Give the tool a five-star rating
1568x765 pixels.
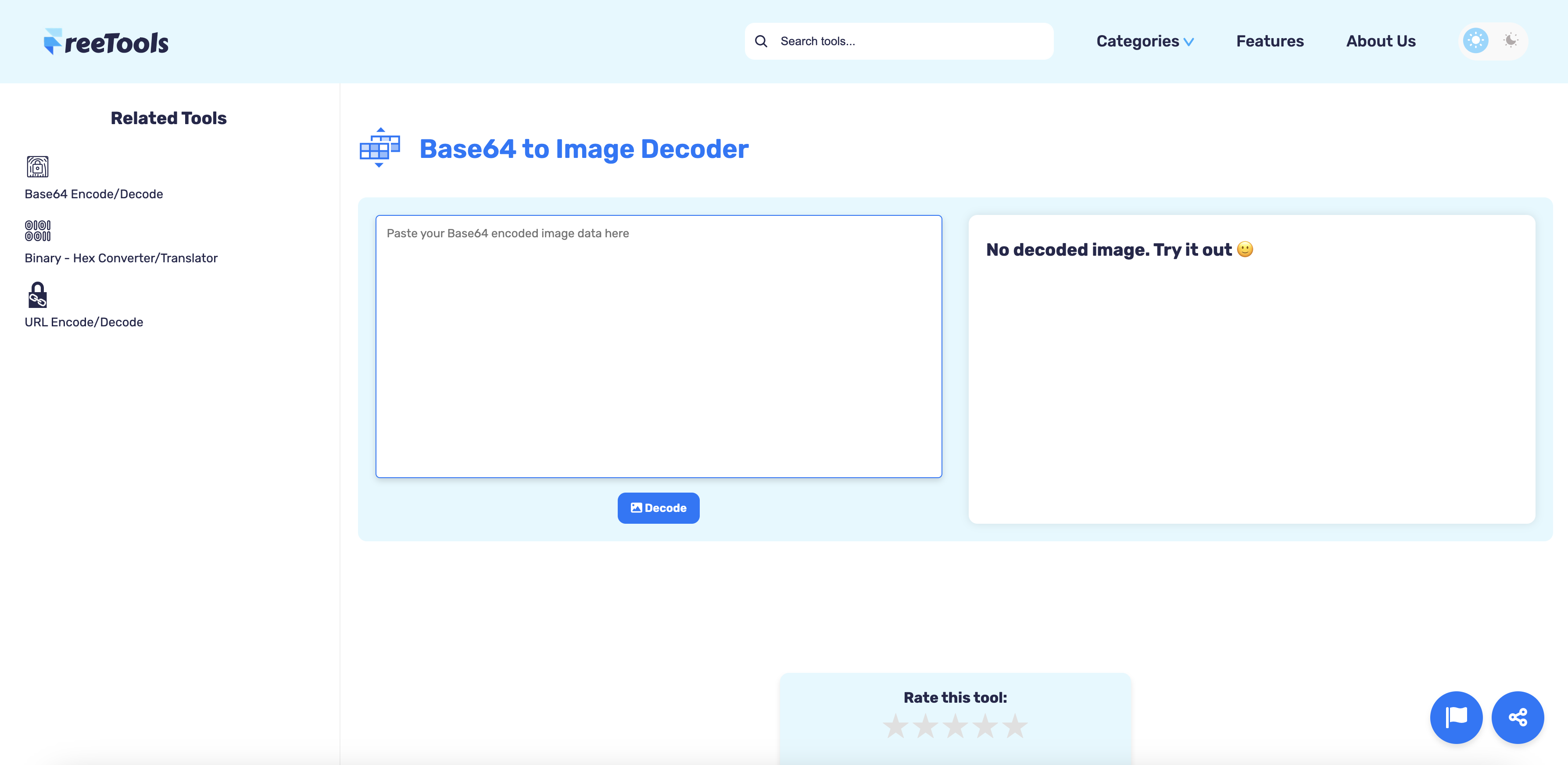click(1015, 726)
